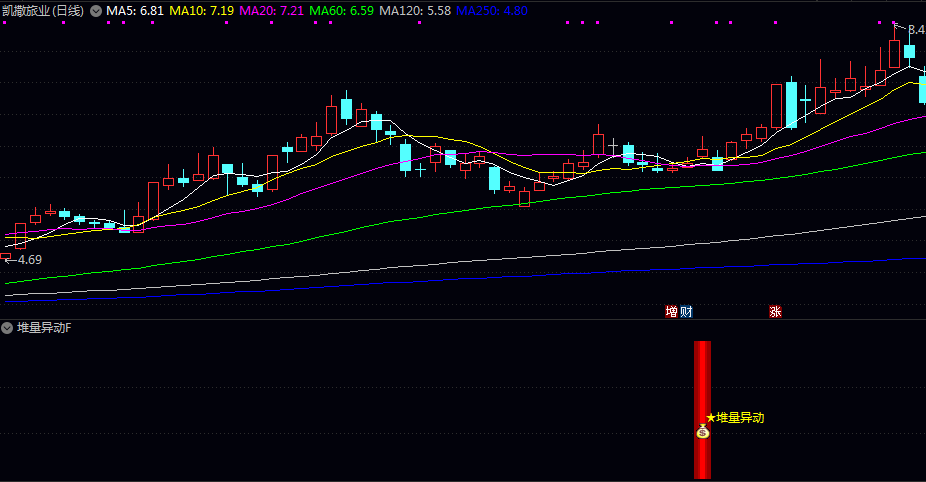Select the ★堆量异动 signal label
Image resolution: width=926 pixels, height=482 pixels.
(x=735, y=418)
